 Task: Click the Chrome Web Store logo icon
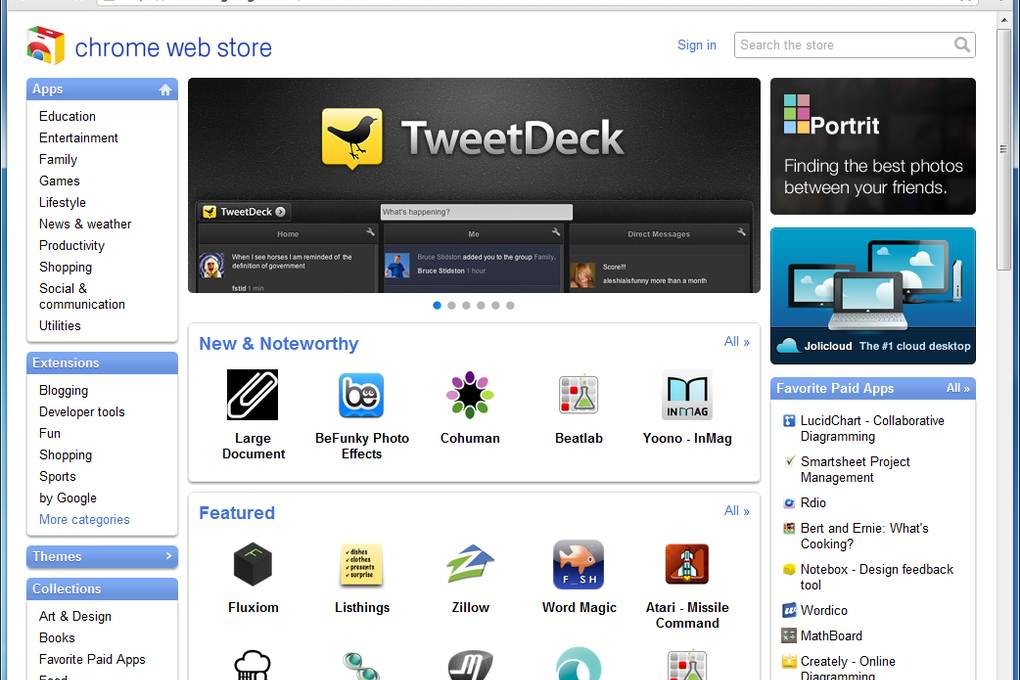pyautogui.click(x=46, y=46)
